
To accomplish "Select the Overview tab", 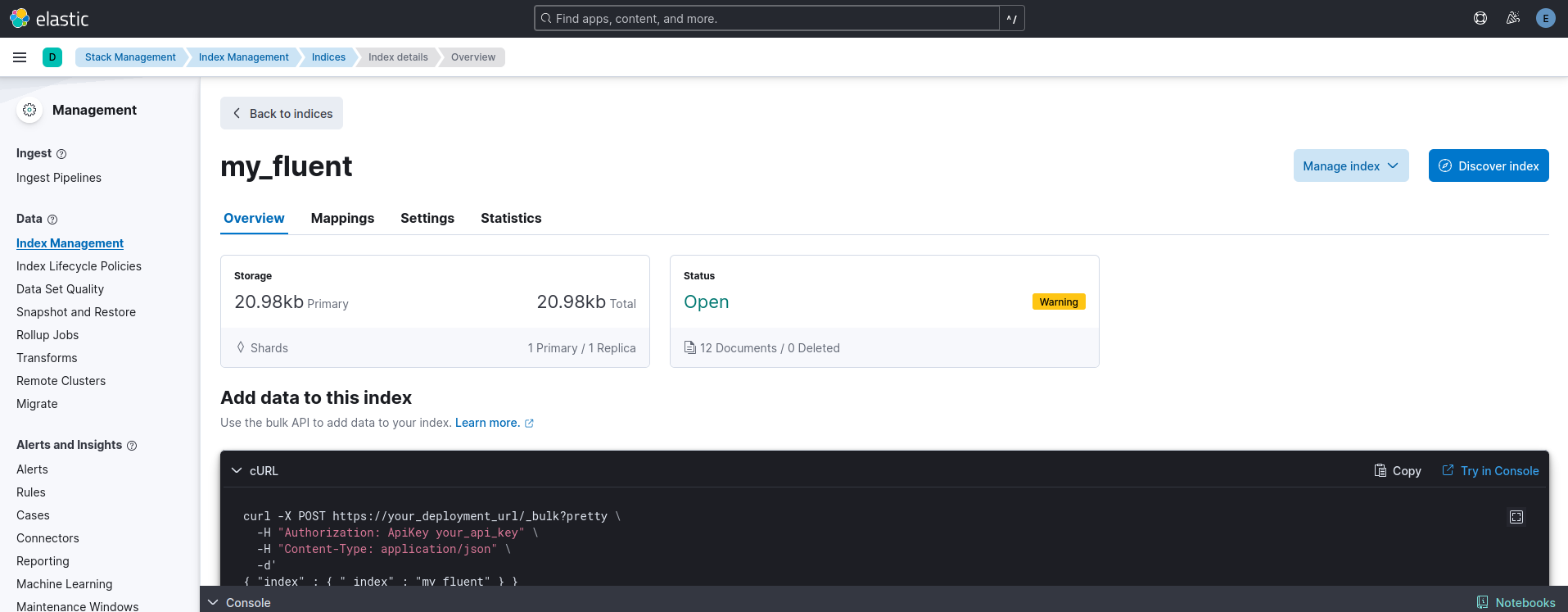I will 254,218.
